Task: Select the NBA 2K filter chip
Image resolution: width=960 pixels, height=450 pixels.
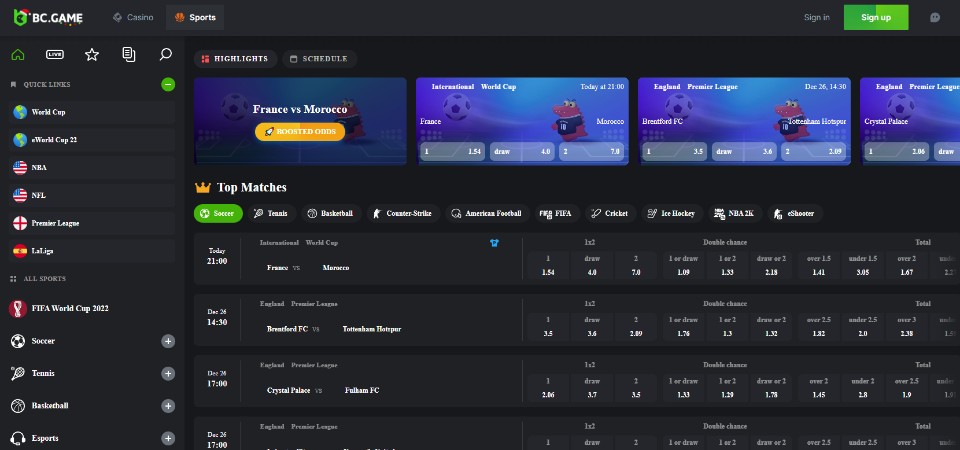Action: (x=735, y=214)
